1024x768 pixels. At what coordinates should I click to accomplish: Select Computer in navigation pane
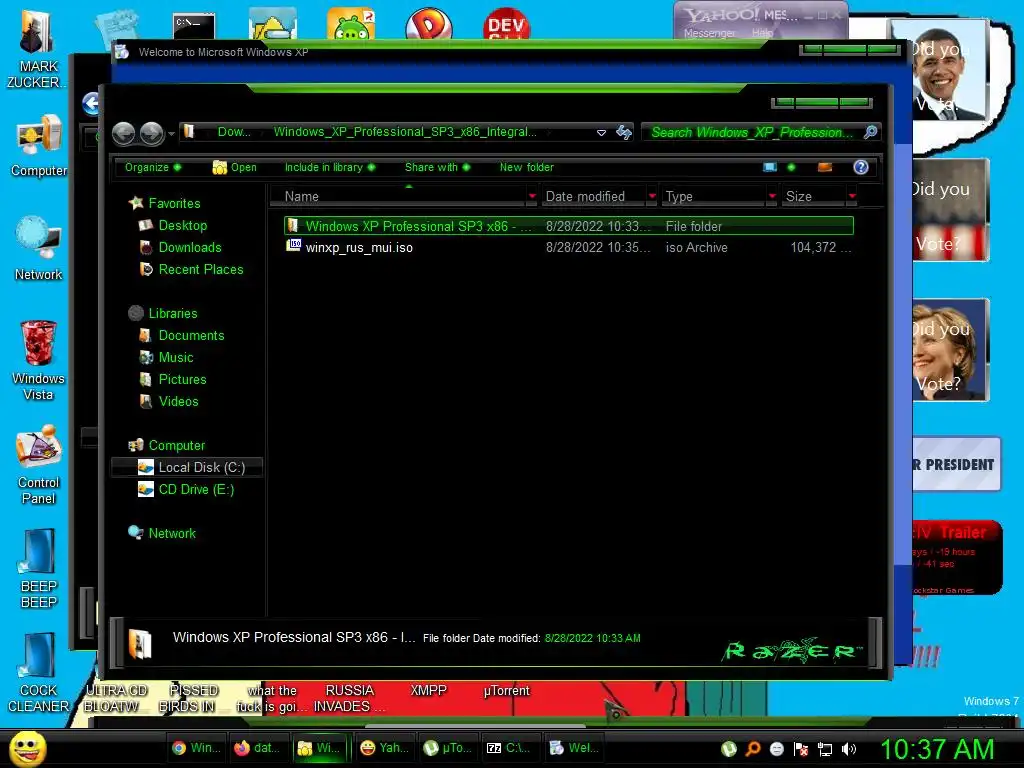(176, 445)
